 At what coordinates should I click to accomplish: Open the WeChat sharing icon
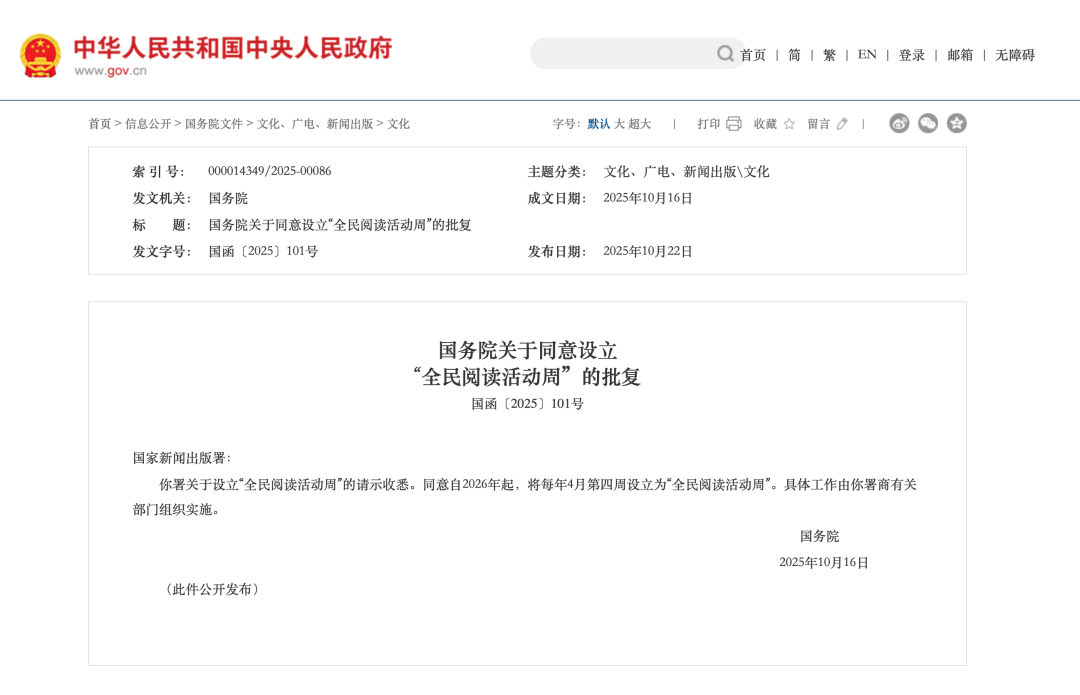coord(928,123)
